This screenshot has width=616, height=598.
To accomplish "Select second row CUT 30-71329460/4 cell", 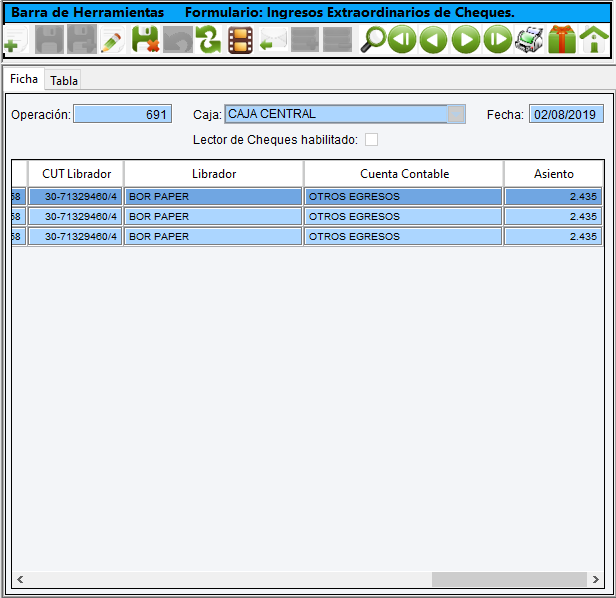I will tap(75, 216).
